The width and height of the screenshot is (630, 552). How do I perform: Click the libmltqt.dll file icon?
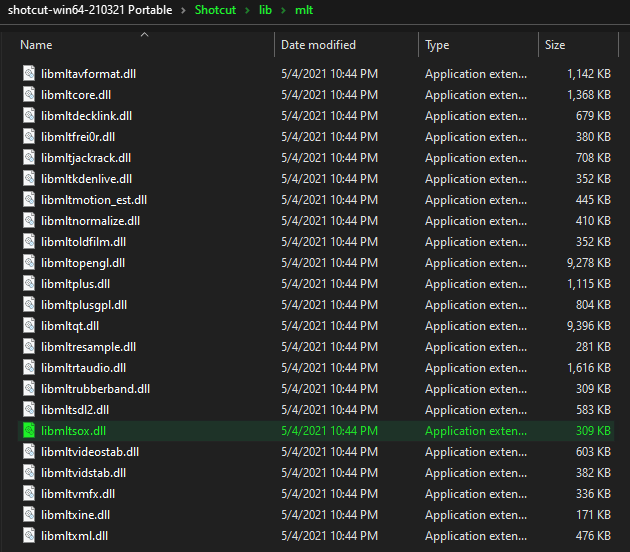(29, 325)
